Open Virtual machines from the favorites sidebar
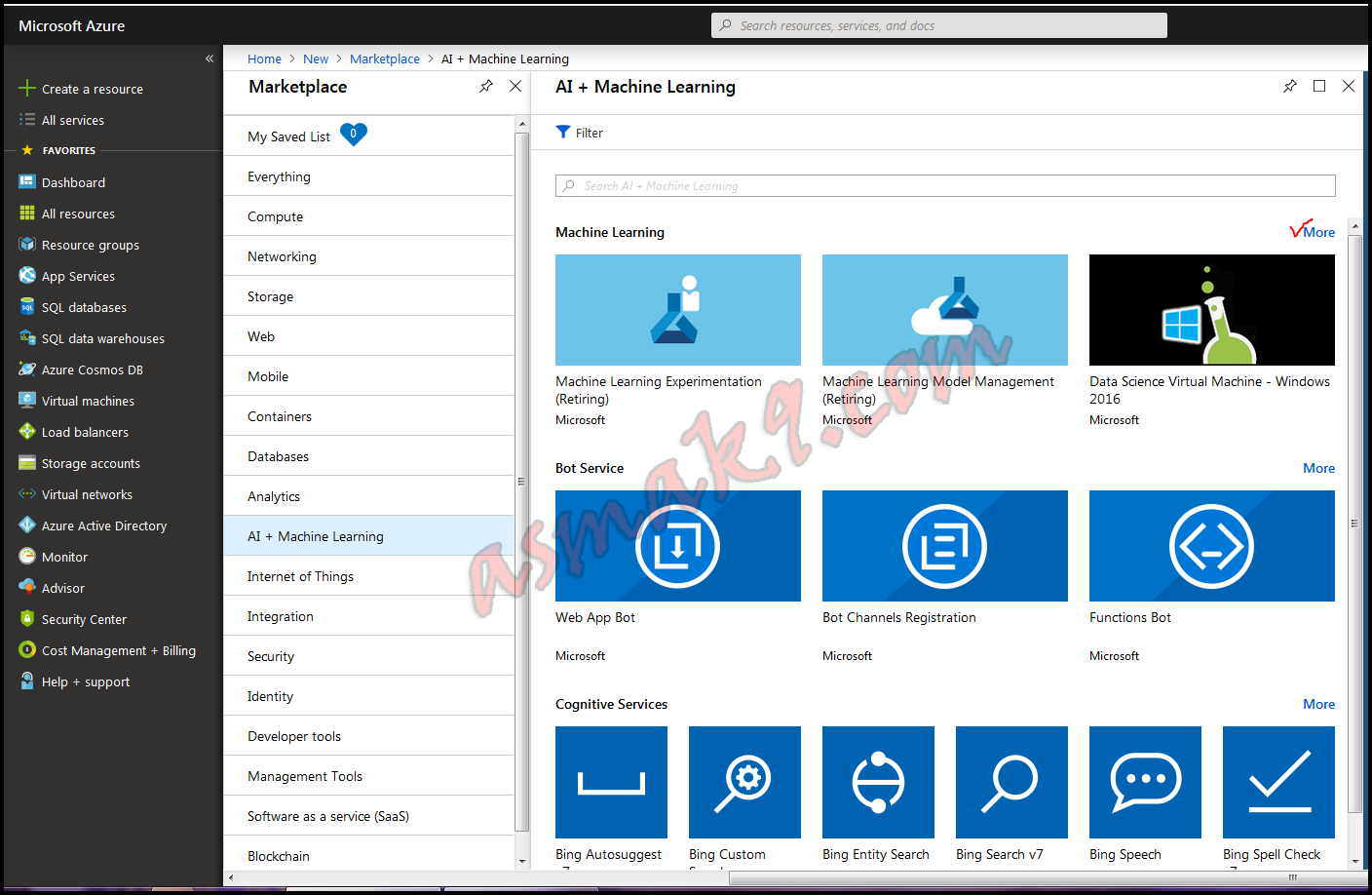This screenshot has height=895, width=1372. point(83,400)
